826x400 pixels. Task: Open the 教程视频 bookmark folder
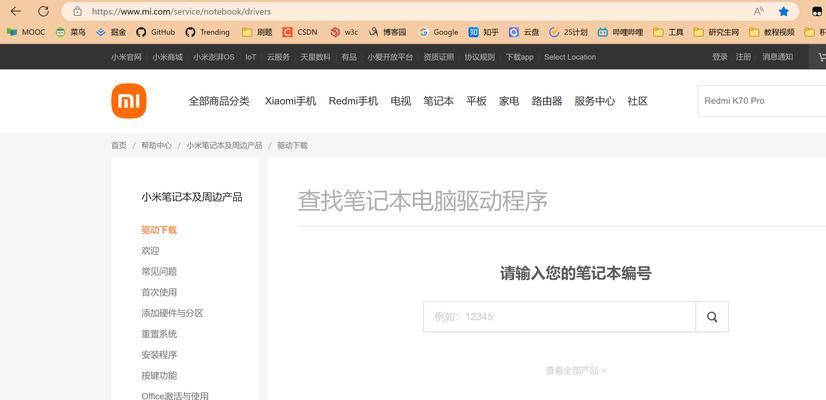[772, 32]
